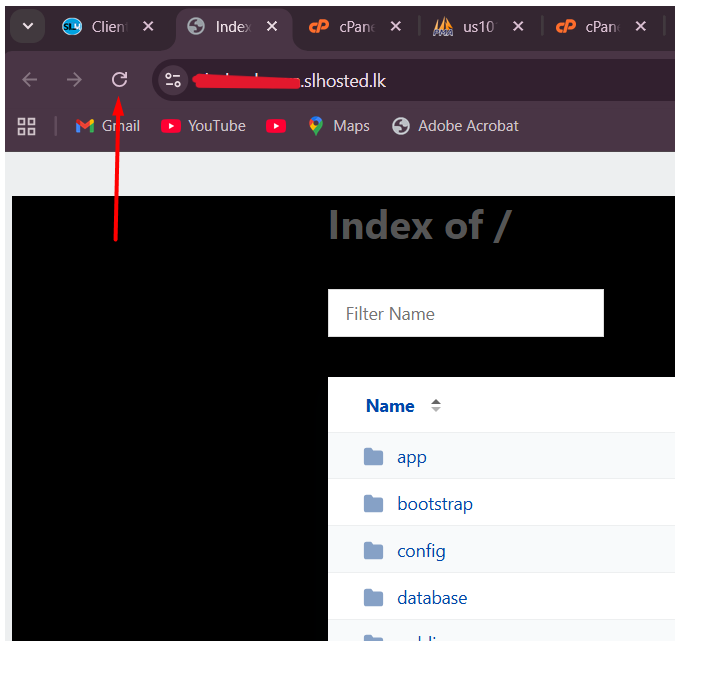Open the Gmail bookmark
The height and width of the screenshot is (683, 721).
coord(108,126)
